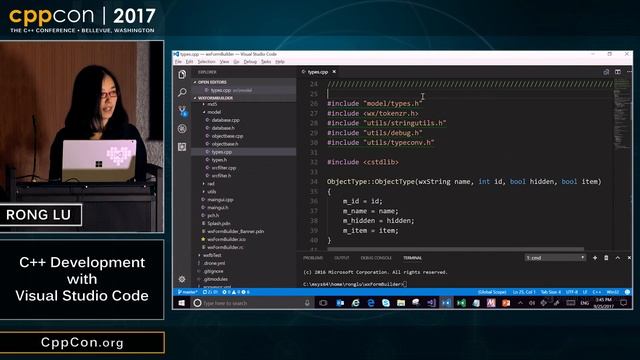Open the View menu
640x360 pixels.
pyautogui.click(x=224, y=62)
